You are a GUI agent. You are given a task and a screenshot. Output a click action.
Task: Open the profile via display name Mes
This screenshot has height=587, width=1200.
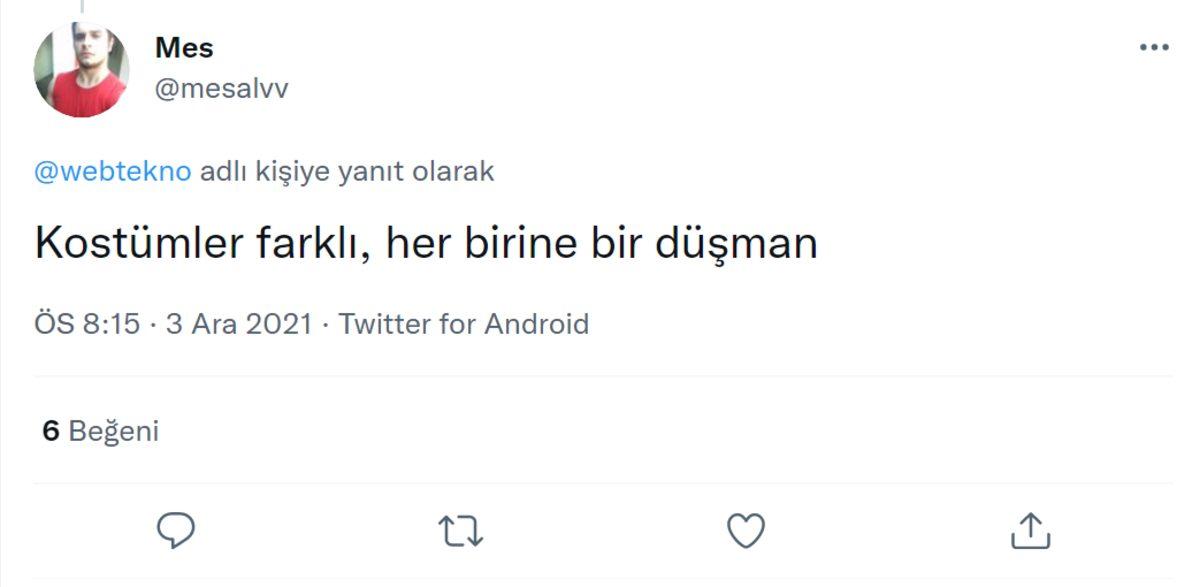click(x=184, y=47)
